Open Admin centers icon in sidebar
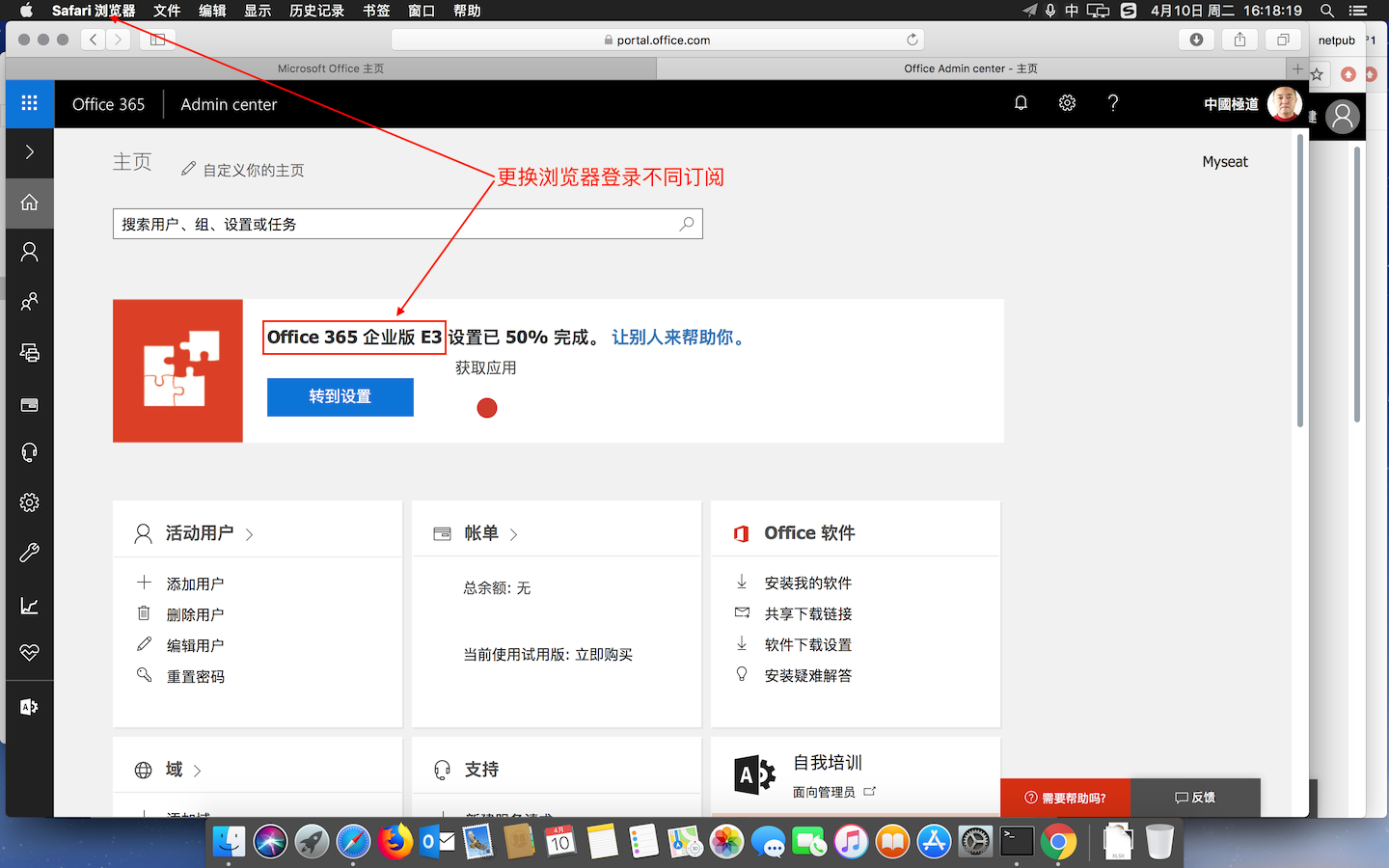This screenshot has width=1389, height=868. pyautogui.click(x=29, y=707)
